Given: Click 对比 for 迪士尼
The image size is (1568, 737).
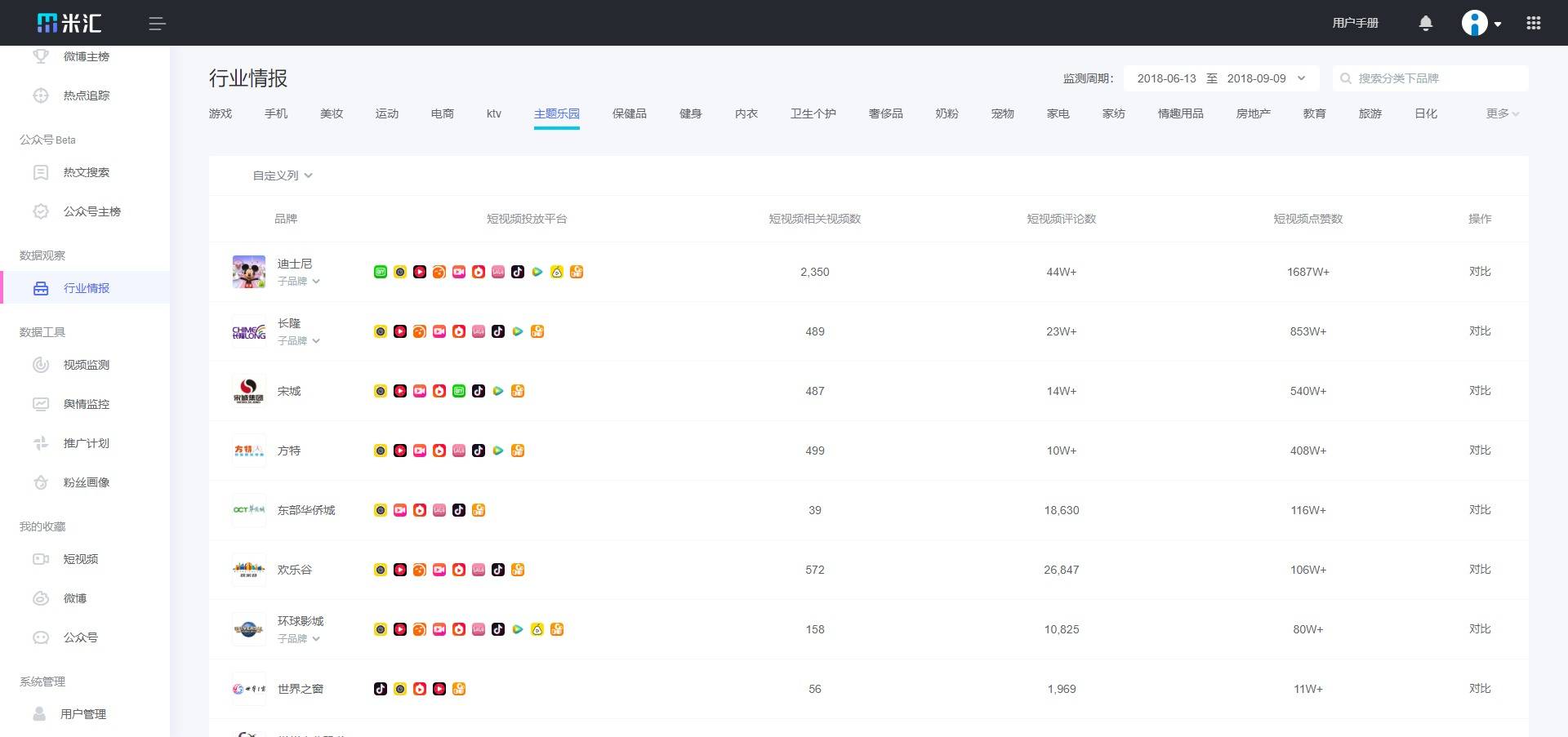Looking at the screenshot, I should coord(1480,272).
